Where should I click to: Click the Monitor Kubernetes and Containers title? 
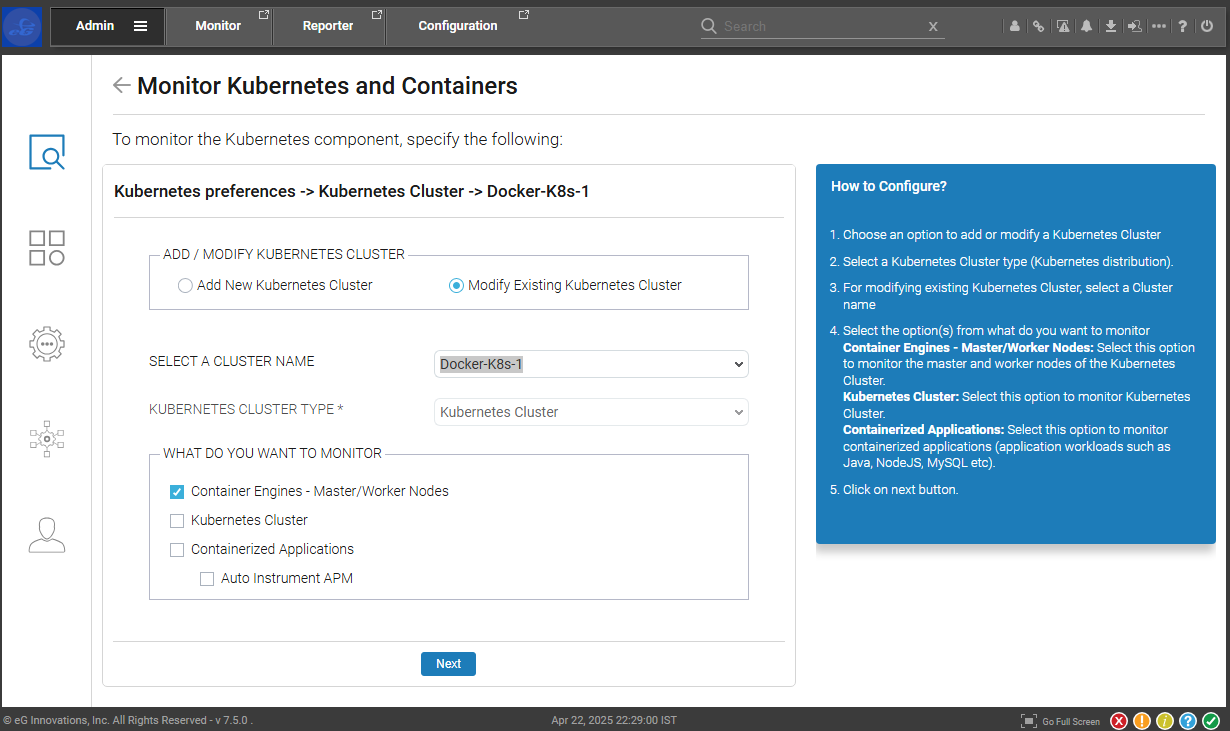[327, 86]
